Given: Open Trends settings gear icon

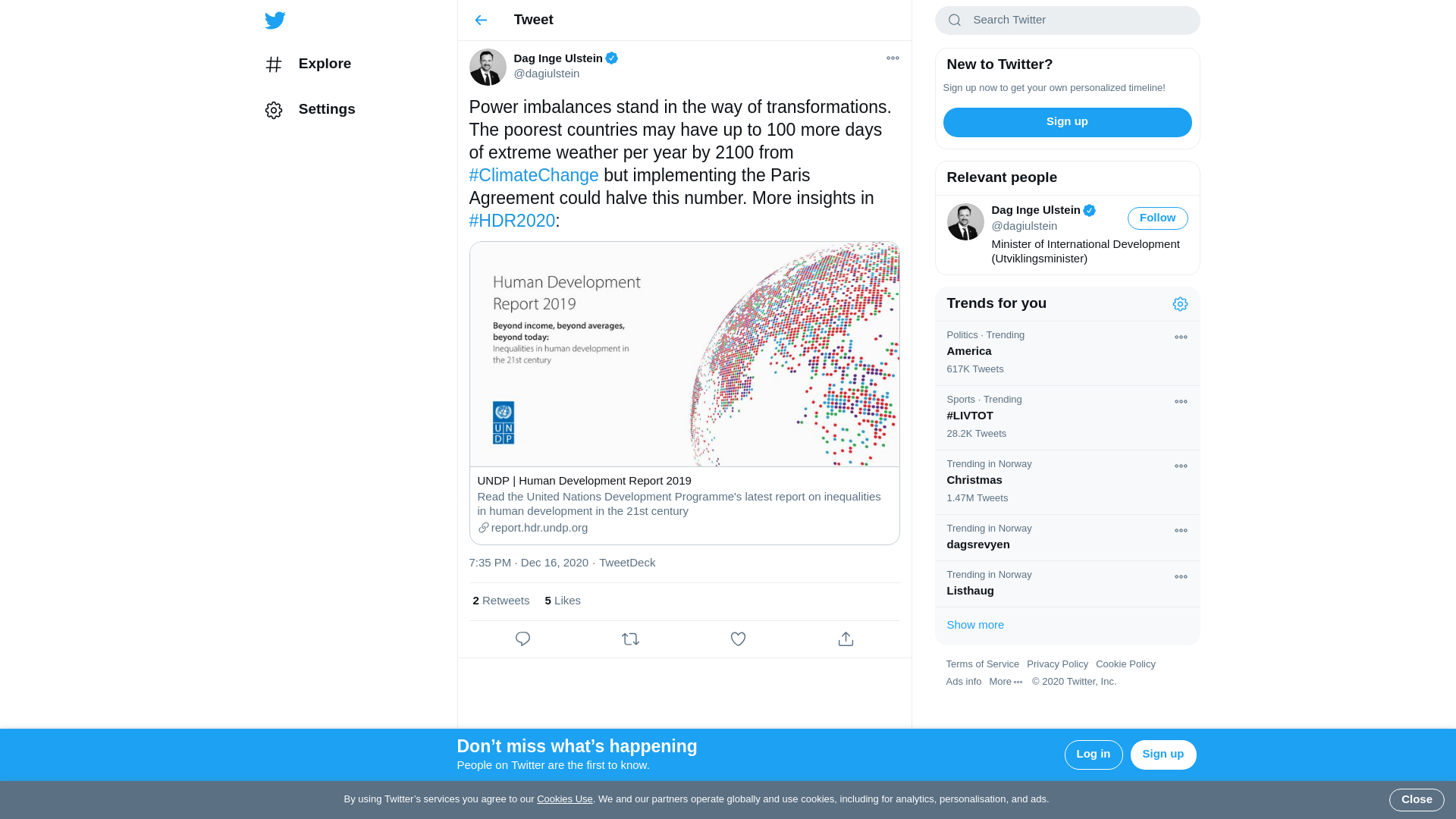Looking at the screenshot, I should click(1180, 304).
